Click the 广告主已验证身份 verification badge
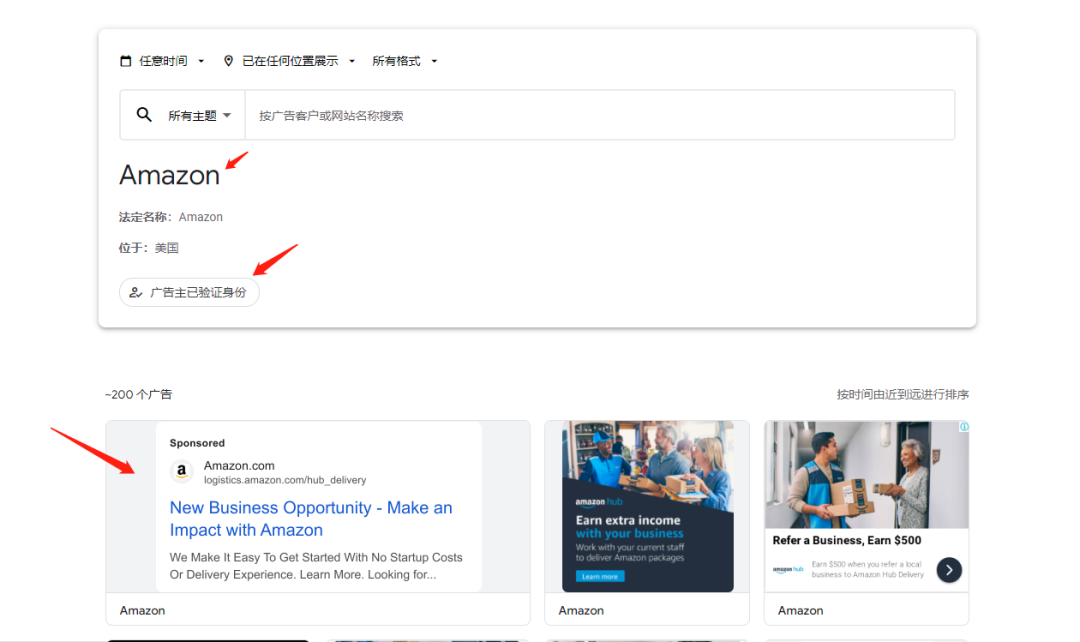This screenshot has height=642, width=1080. 189,292
